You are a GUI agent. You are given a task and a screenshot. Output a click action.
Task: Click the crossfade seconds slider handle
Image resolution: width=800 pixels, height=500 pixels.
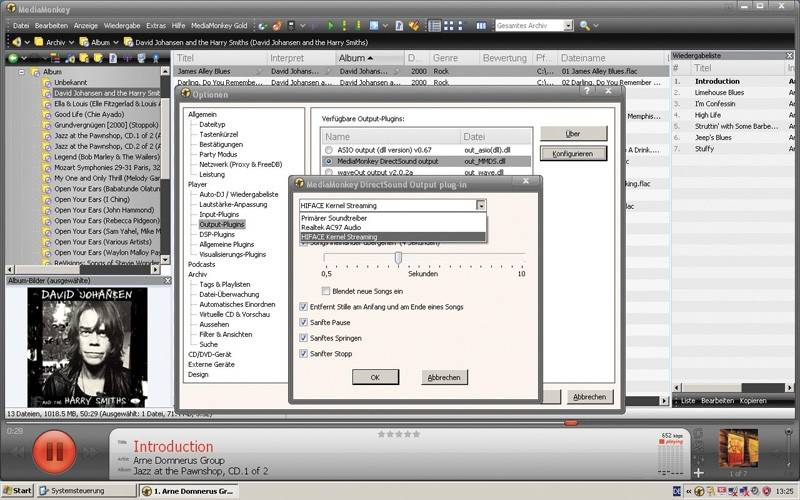click(398, 258)
